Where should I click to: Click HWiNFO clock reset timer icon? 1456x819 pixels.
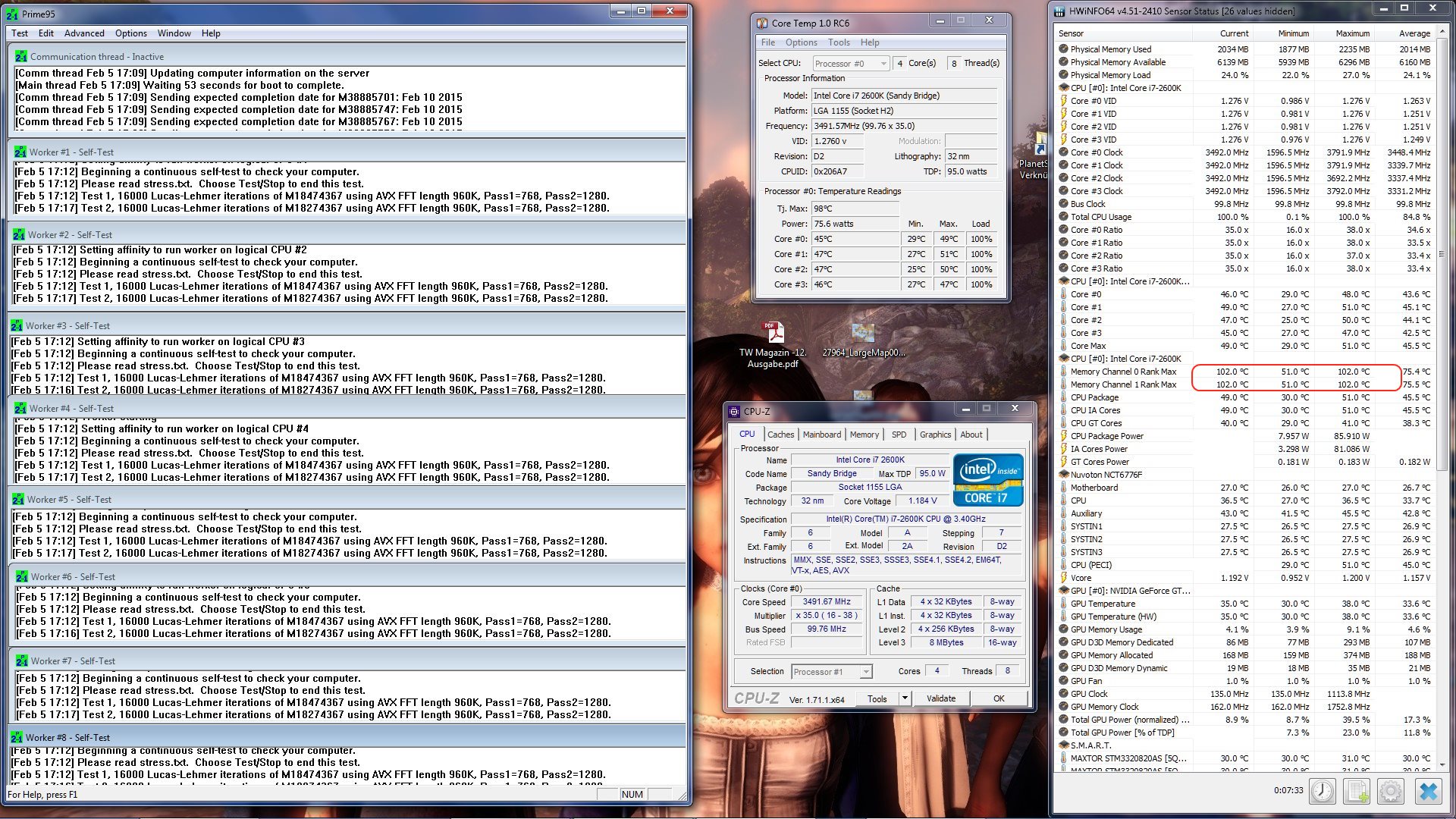click(x=1323, y=791)
